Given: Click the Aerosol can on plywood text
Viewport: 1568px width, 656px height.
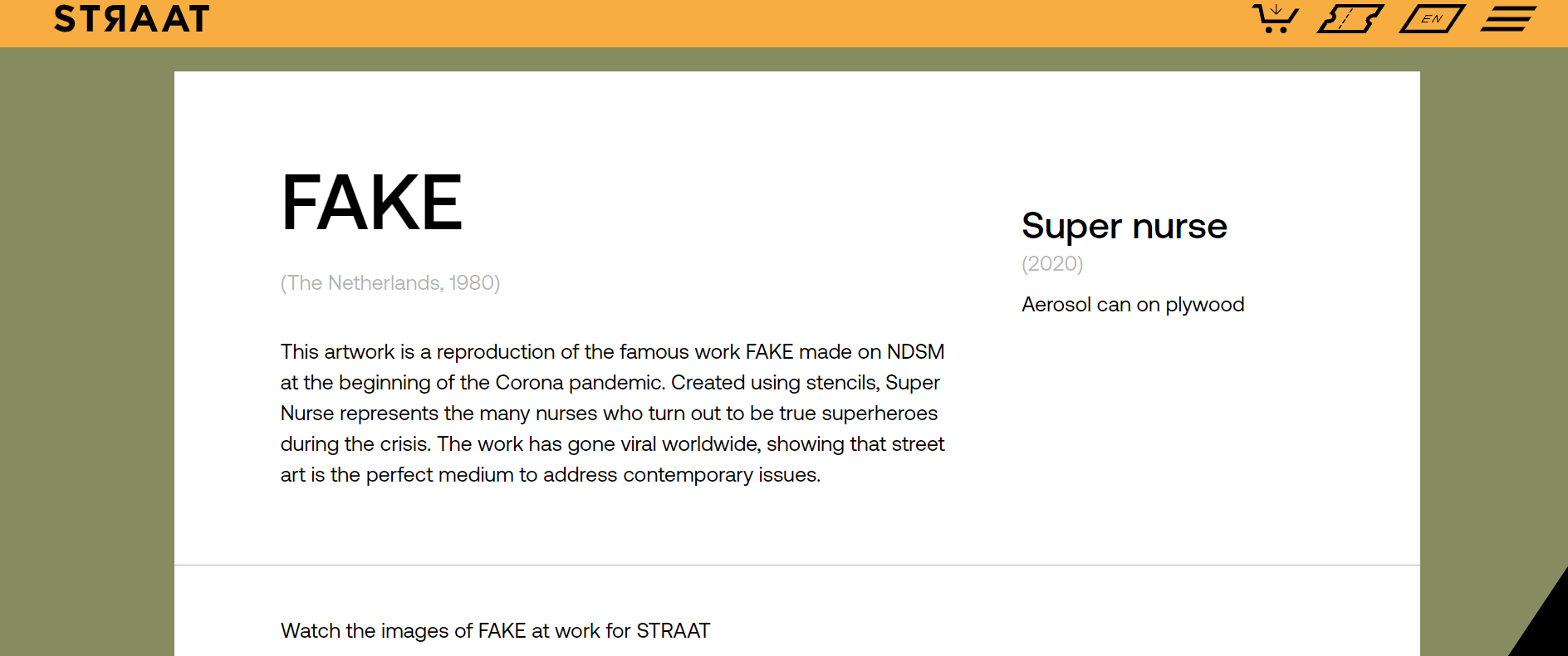Looking at the screenshot, I should click(1132, 305).
